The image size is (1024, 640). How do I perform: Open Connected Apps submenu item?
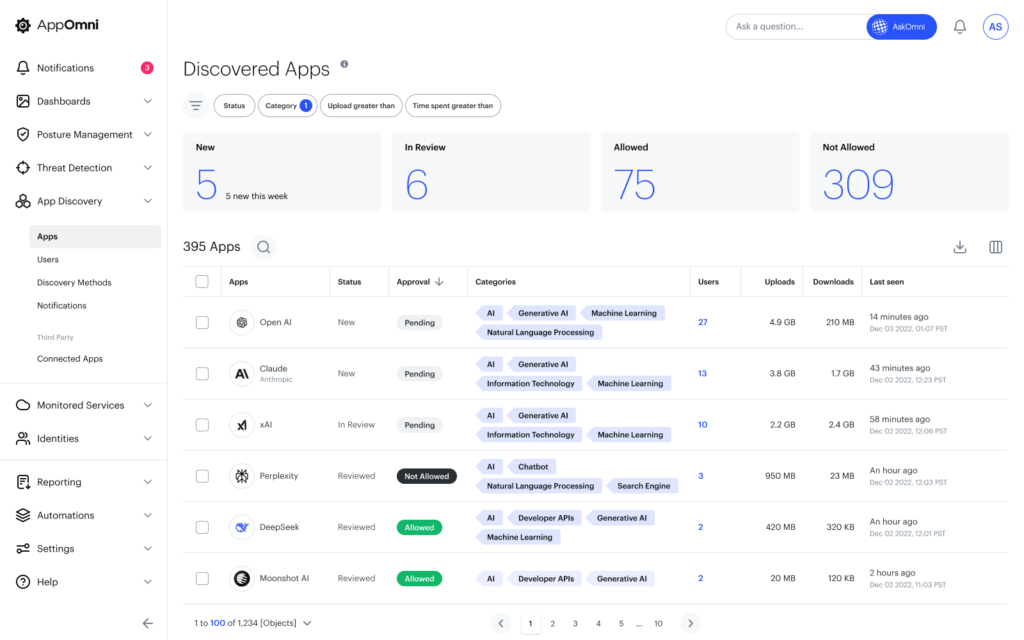coord(70,359)
